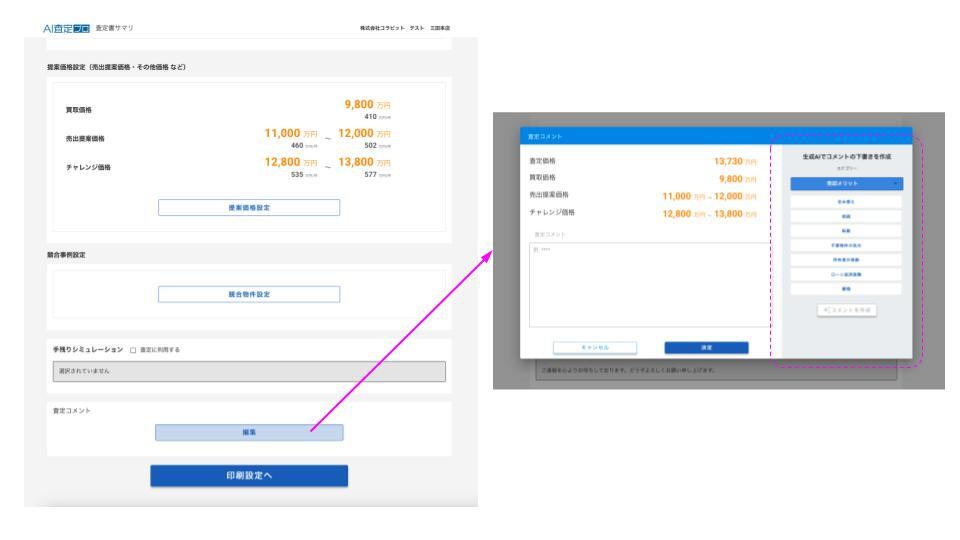Click キャンセル in the comment dialog
This screenshot has height=540, width=960.
(595, 347)
